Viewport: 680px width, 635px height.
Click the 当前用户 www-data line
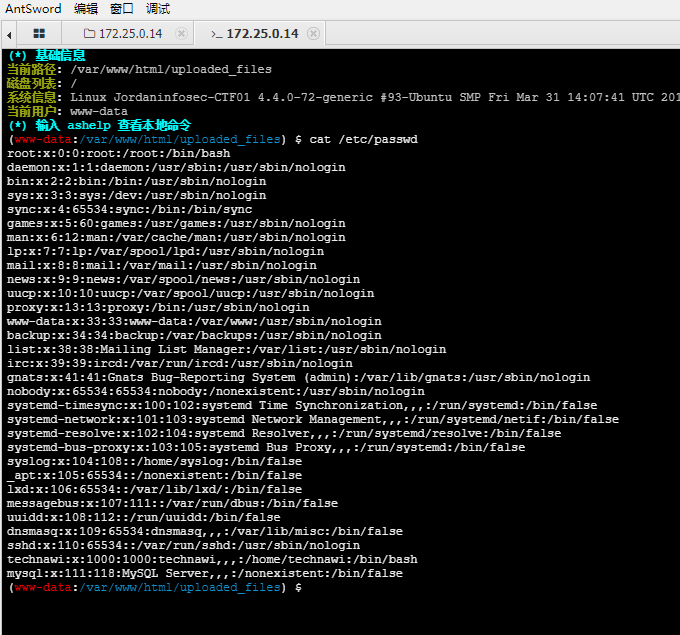[67, 111]
